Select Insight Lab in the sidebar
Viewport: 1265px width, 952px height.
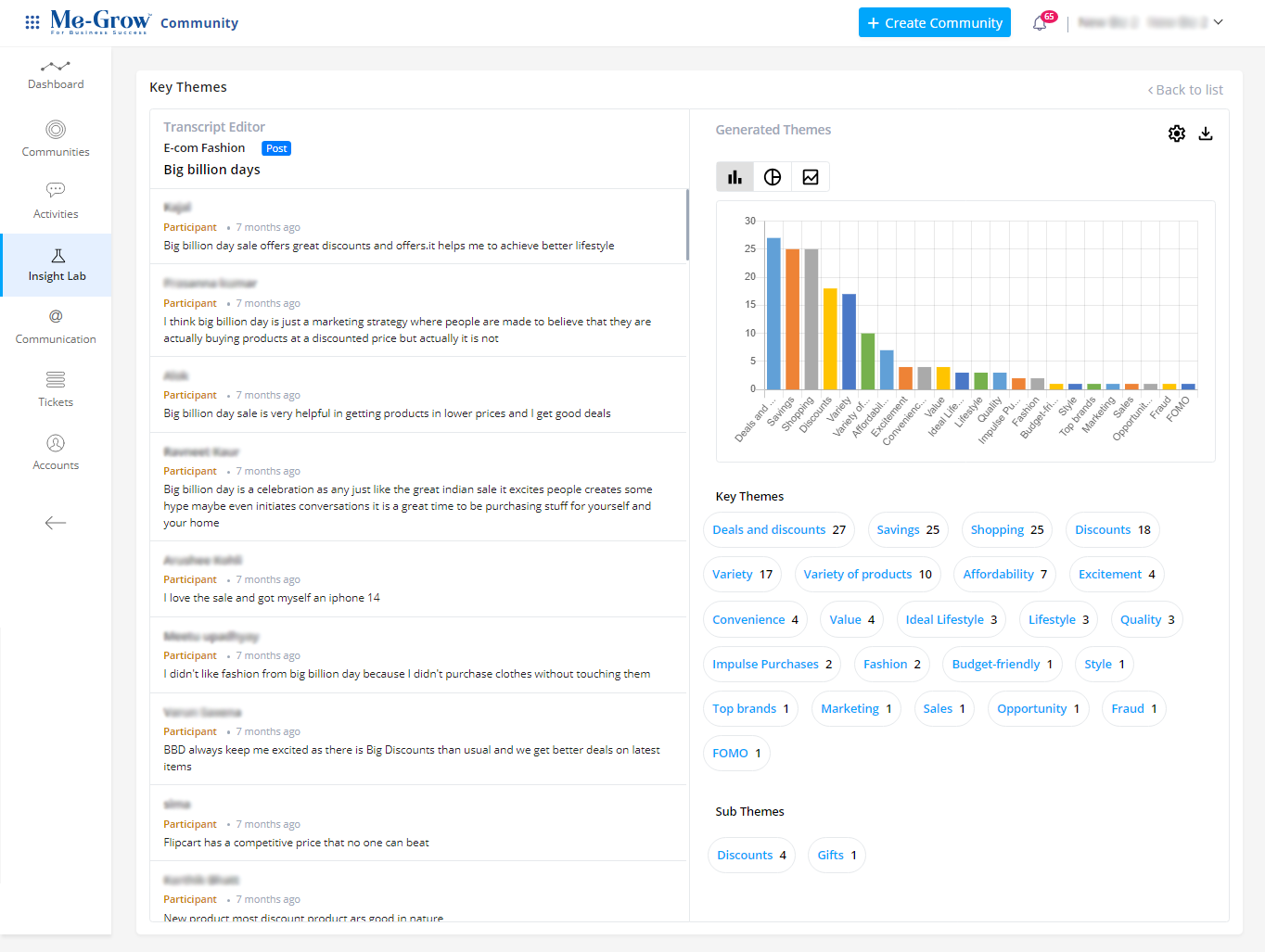pyautogui.click(x=56, y=264)
